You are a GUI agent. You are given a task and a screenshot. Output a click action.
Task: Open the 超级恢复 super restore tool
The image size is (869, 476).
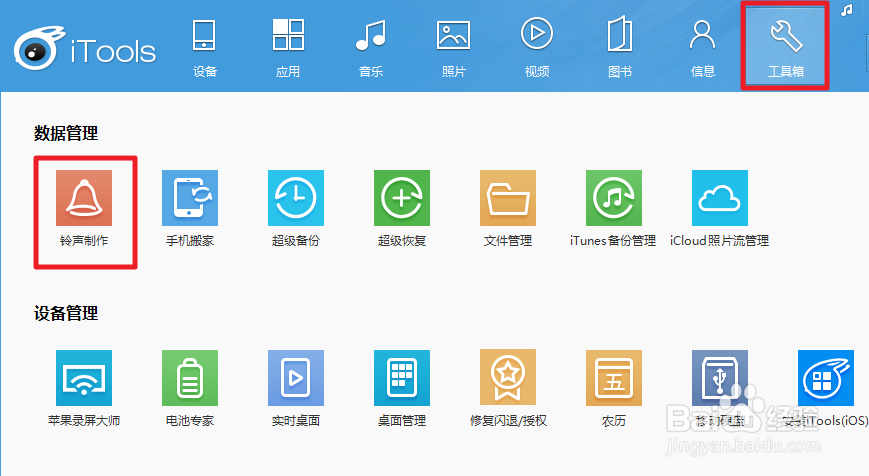402,198
